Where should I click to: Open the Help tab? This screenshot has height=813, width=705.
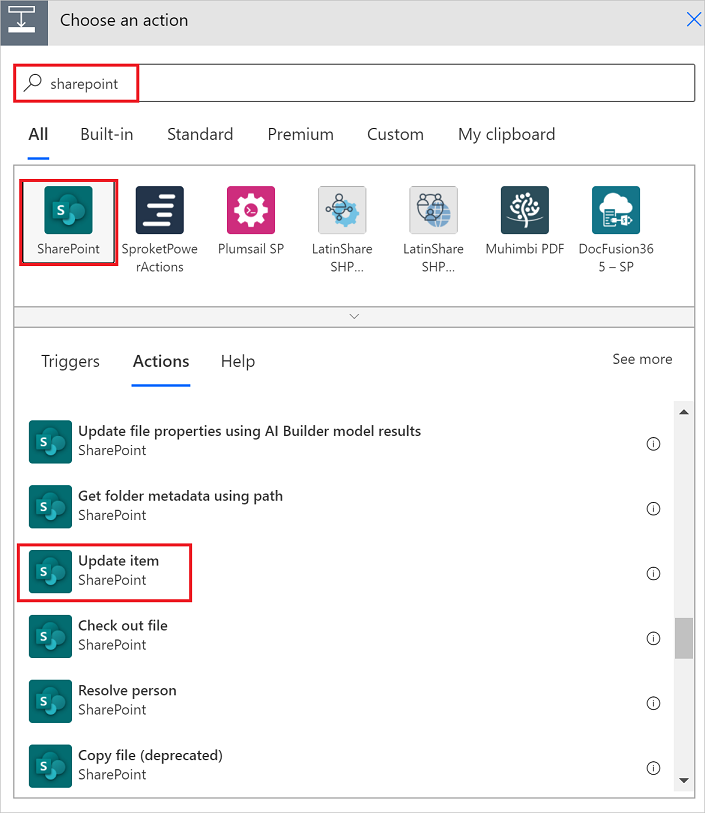click(x=238, y=361)
